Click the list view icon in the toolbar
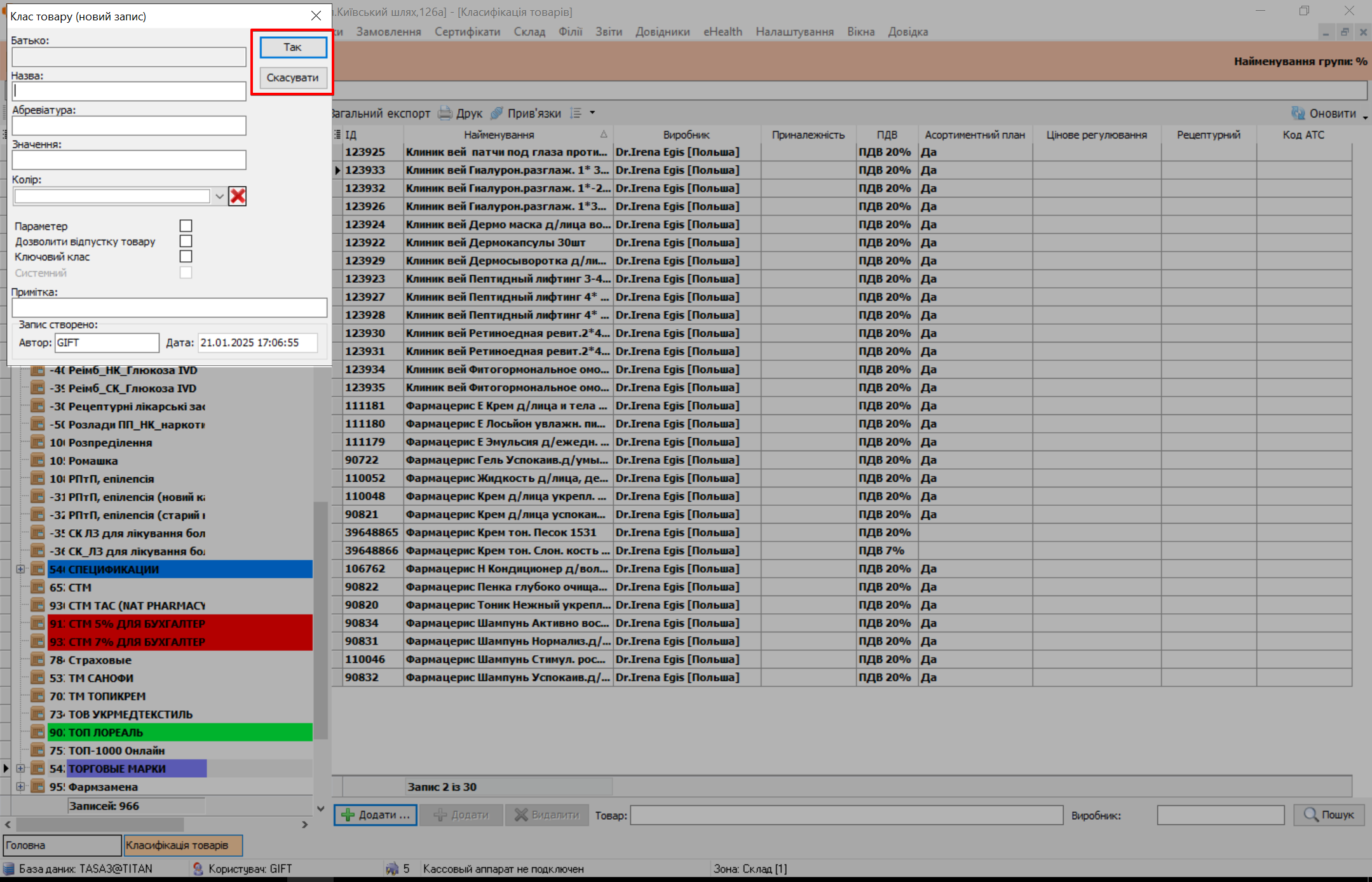1372x882 pixels. tap(576, 113)
